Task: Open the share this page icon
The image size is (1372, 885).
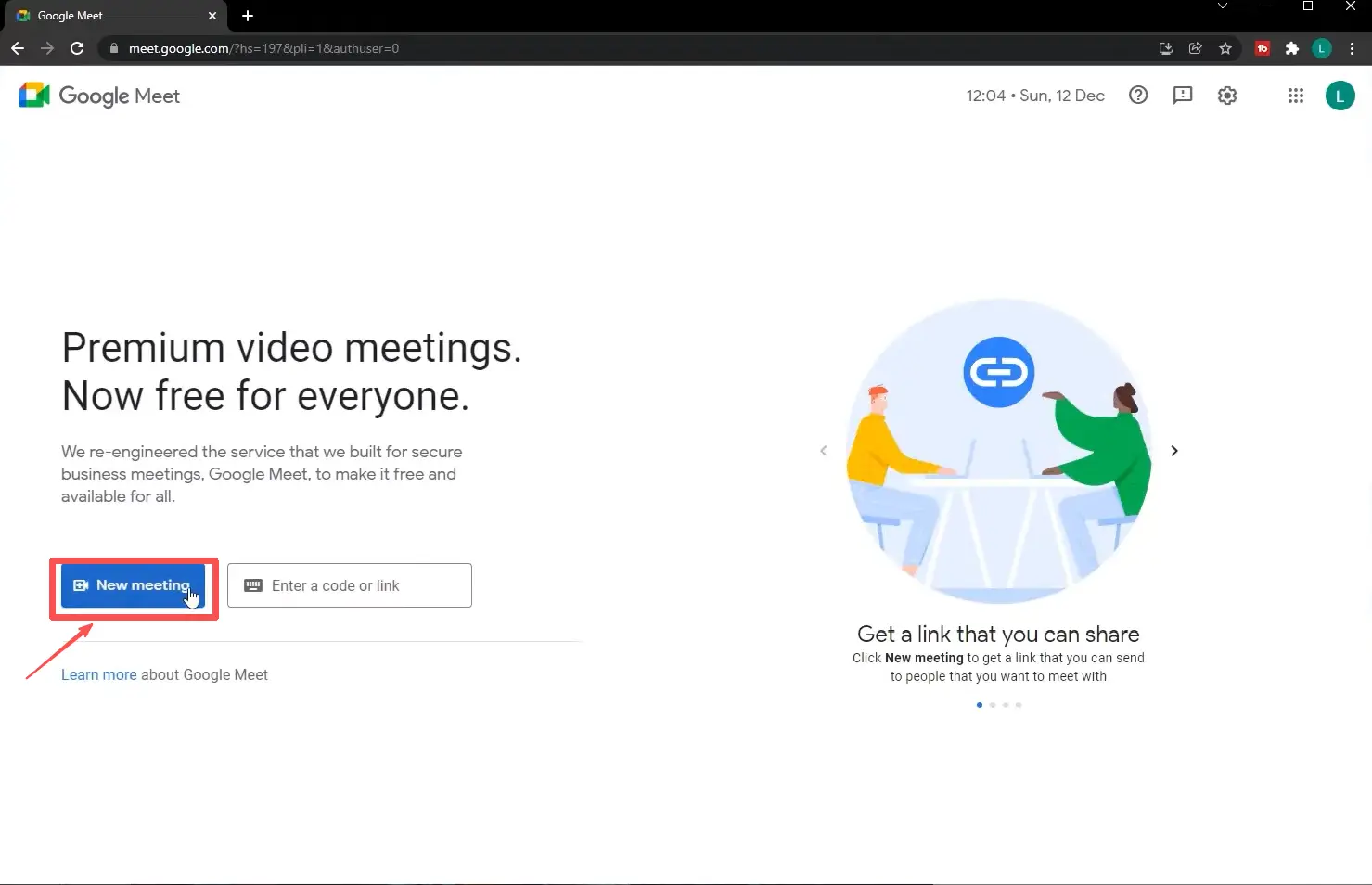Action: [1195, 48]
